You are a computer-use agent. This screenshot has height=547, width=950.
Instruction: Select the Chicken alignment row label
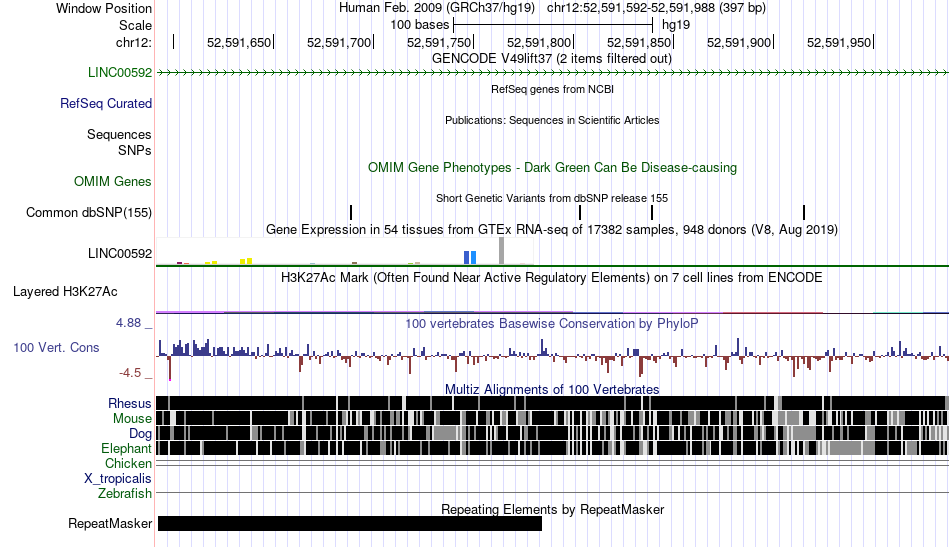coord(128,463)
